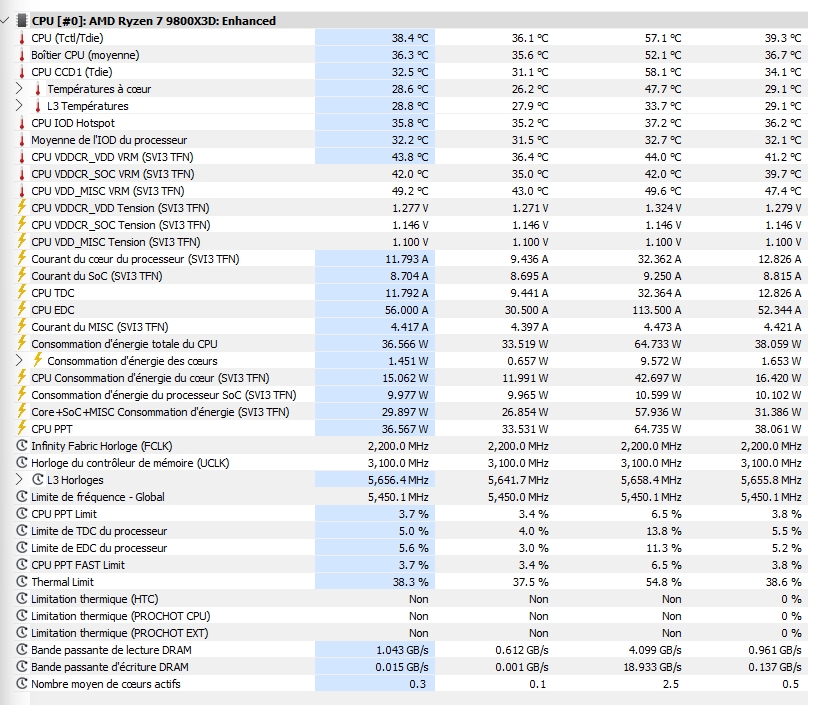Click lightning icon of CPU PPT row
This screenshot has width=830, height=705.
point(22,428)
